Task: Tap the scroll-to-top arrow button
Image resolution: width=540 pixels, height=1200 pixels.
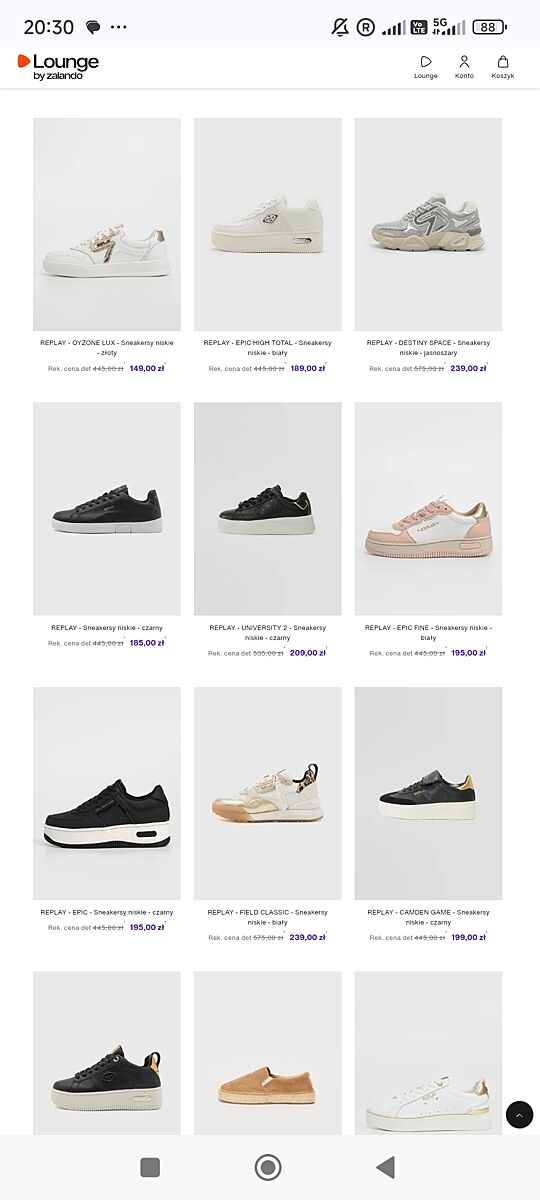Action: [519, 1114]
